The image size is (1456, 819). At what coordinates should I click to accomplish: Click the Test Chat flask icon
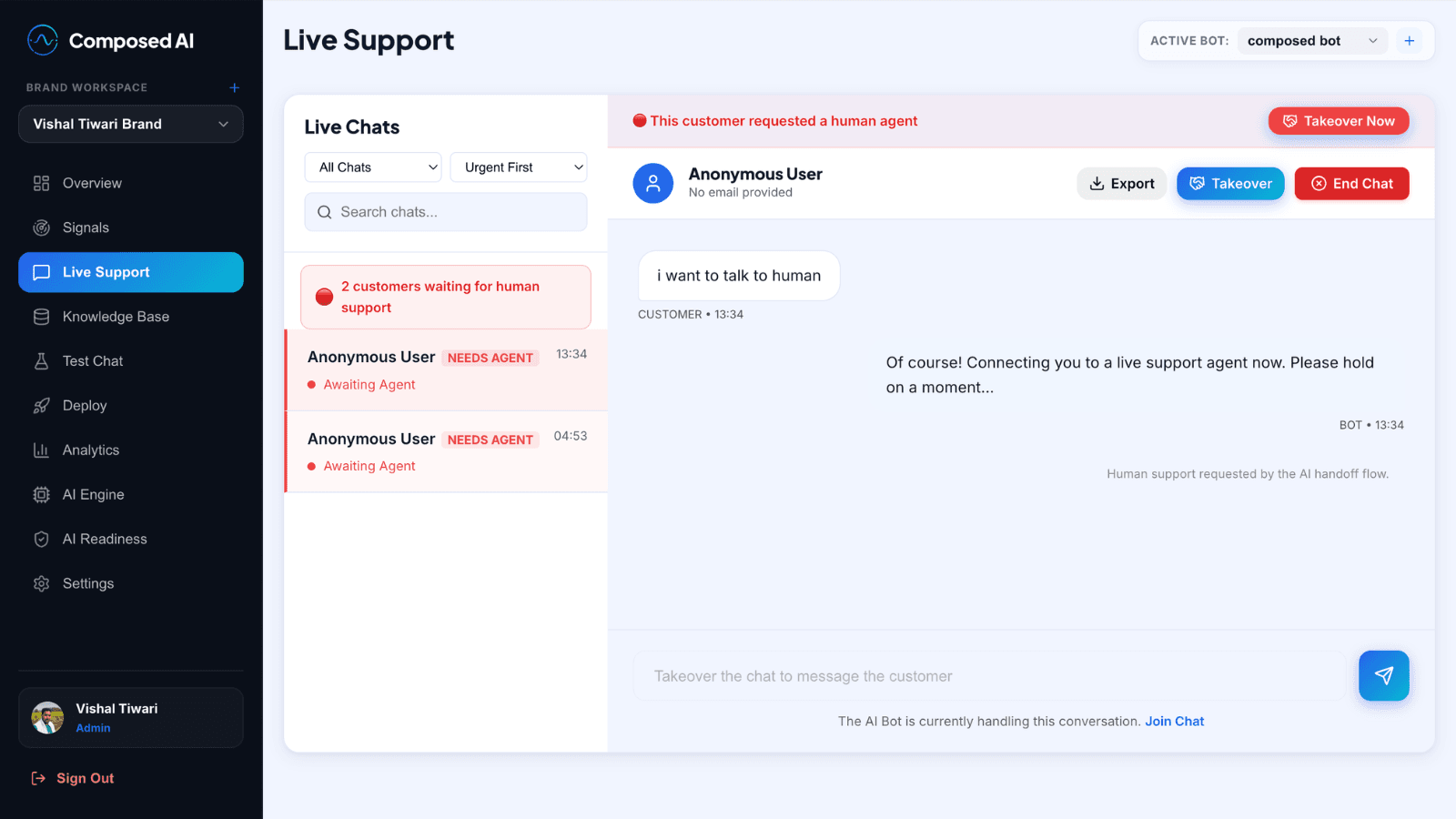tap(41, 361)
